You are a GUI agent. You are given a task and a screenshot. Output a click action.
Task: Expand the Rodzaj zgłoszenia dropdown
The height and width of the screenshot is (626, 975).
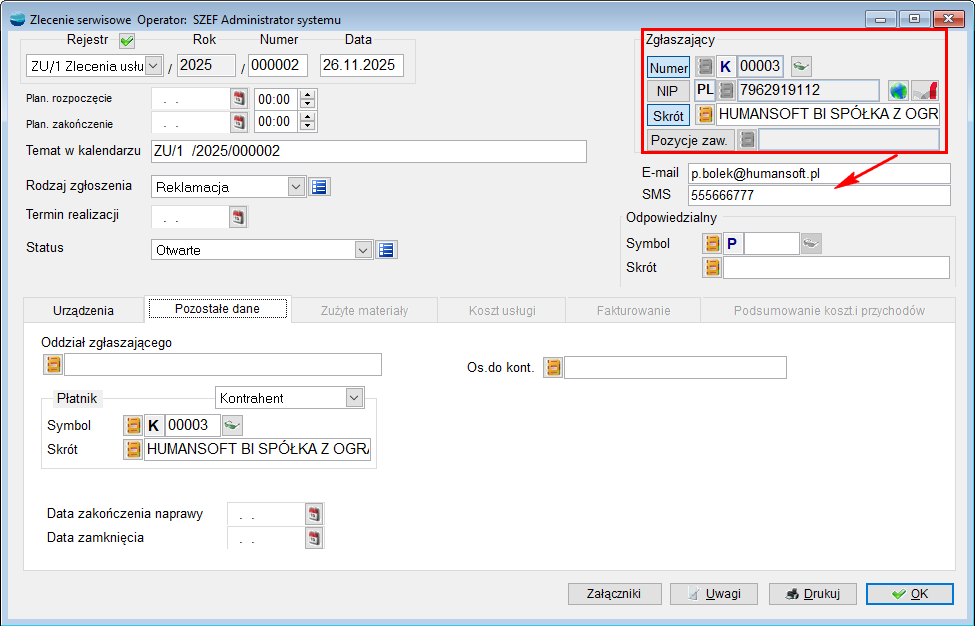click(x=296, y=187)
